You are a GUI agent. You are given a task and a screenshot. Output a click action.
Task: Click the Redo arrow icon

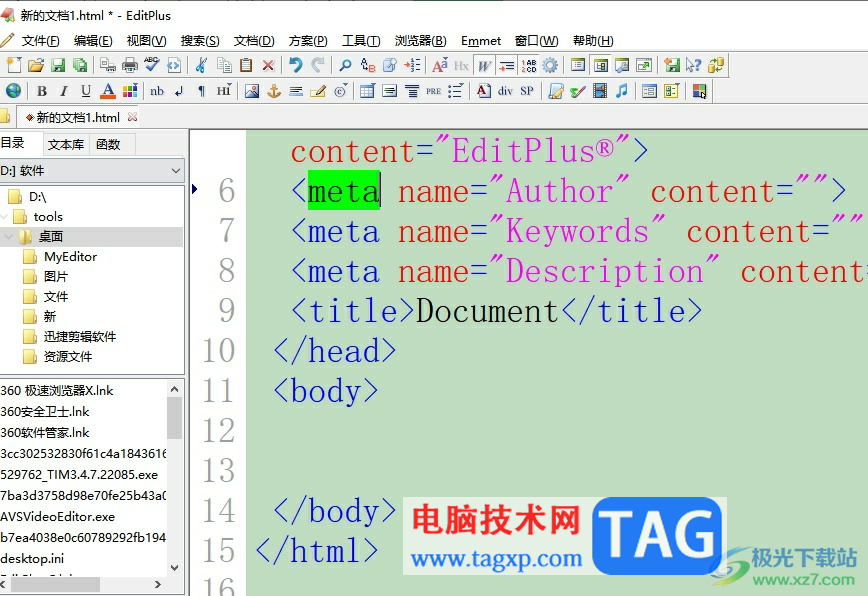point(318,65)
